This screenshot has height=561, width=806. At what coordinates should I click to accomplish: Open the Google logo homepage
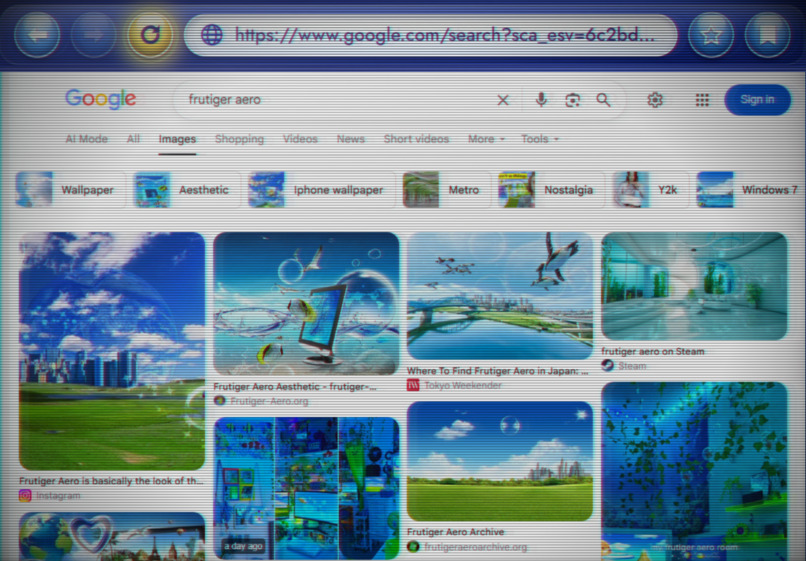click(x=101, y=99)
